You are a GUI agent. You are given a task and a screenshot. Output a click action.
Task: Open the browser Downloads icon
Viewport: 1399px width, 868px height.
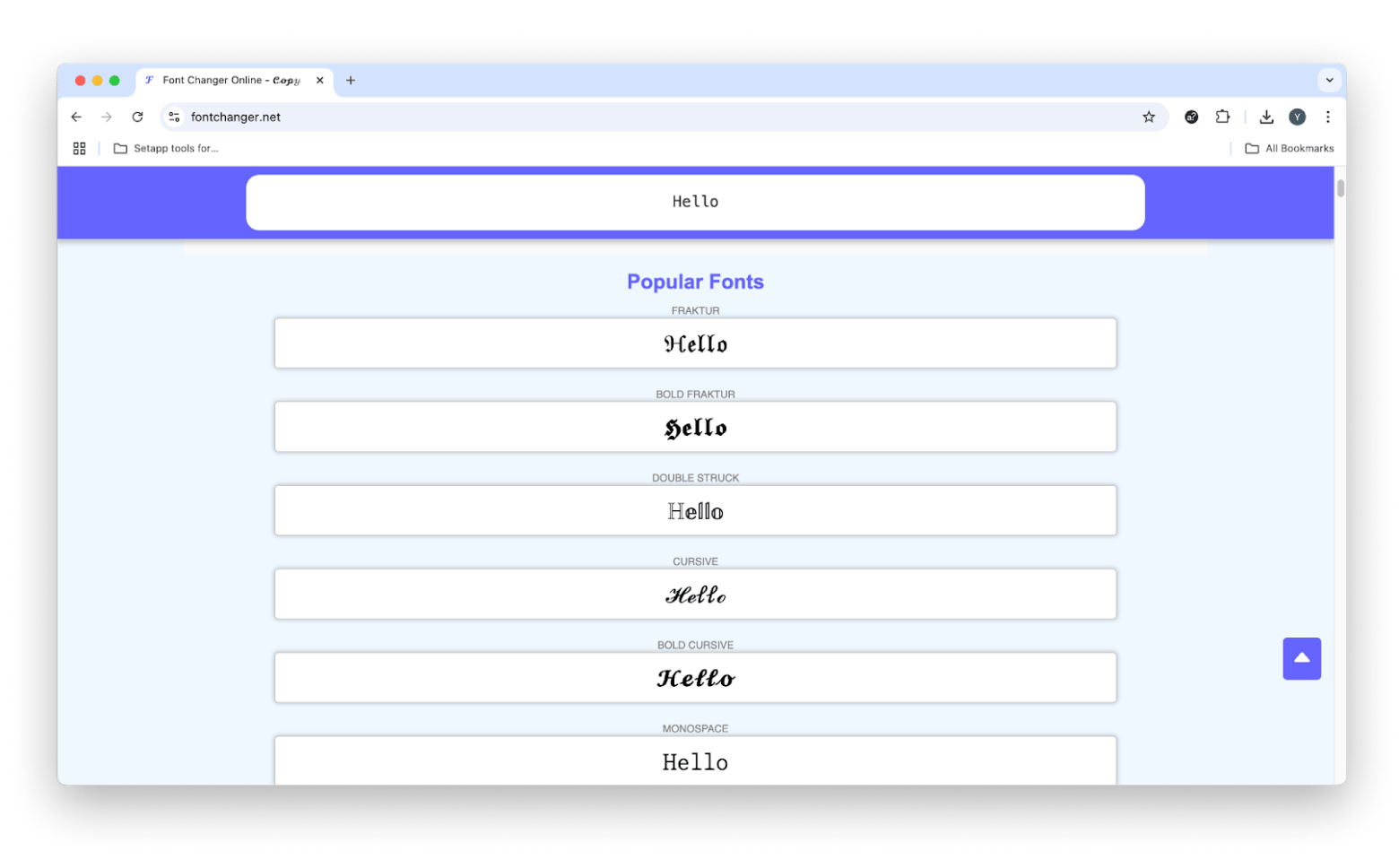[x=1266, y=117]
